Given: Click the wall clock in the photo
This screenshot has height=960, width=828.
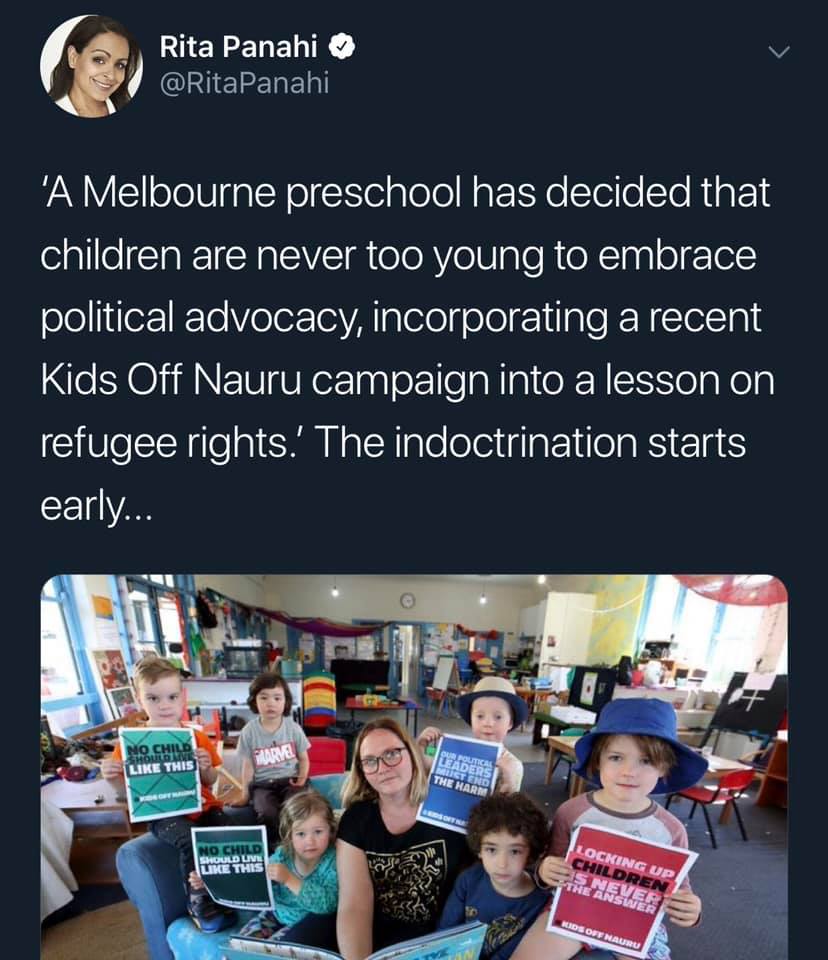Looking at the screenshot, I should click(407, 601).
